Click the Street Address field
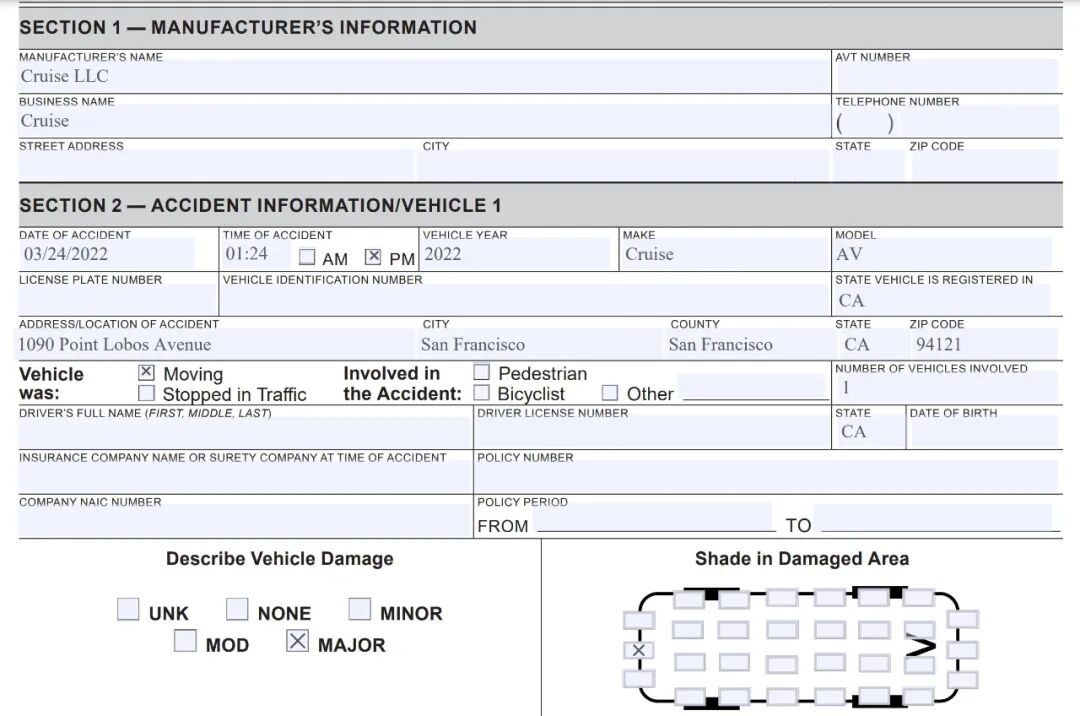 tap(216, 166)
